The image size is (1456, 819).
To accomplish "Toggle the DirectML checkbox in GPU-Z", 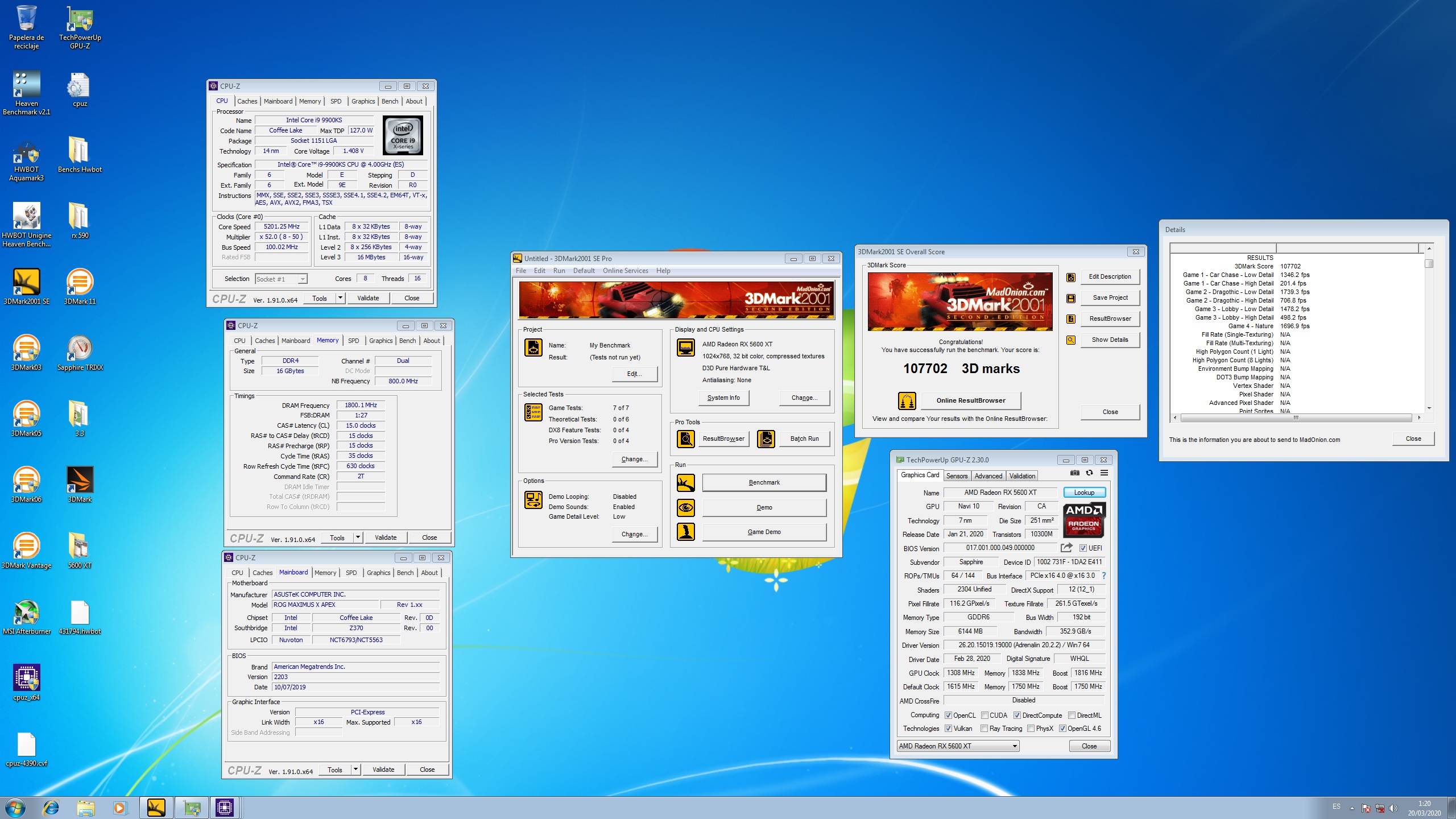I will pyautogui.click(x=1072, y=715).
